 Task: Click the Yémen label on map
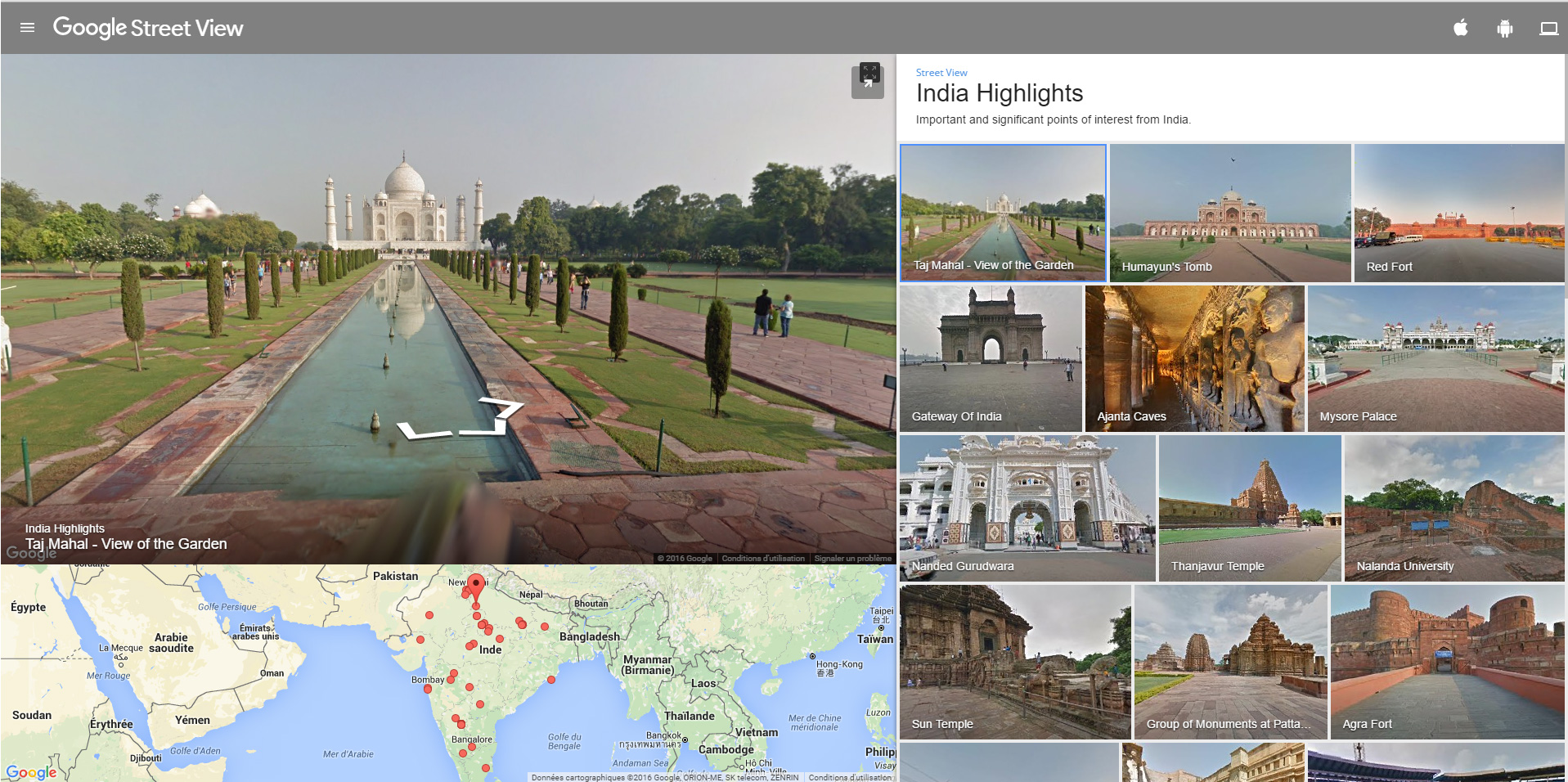pos(192,720)
